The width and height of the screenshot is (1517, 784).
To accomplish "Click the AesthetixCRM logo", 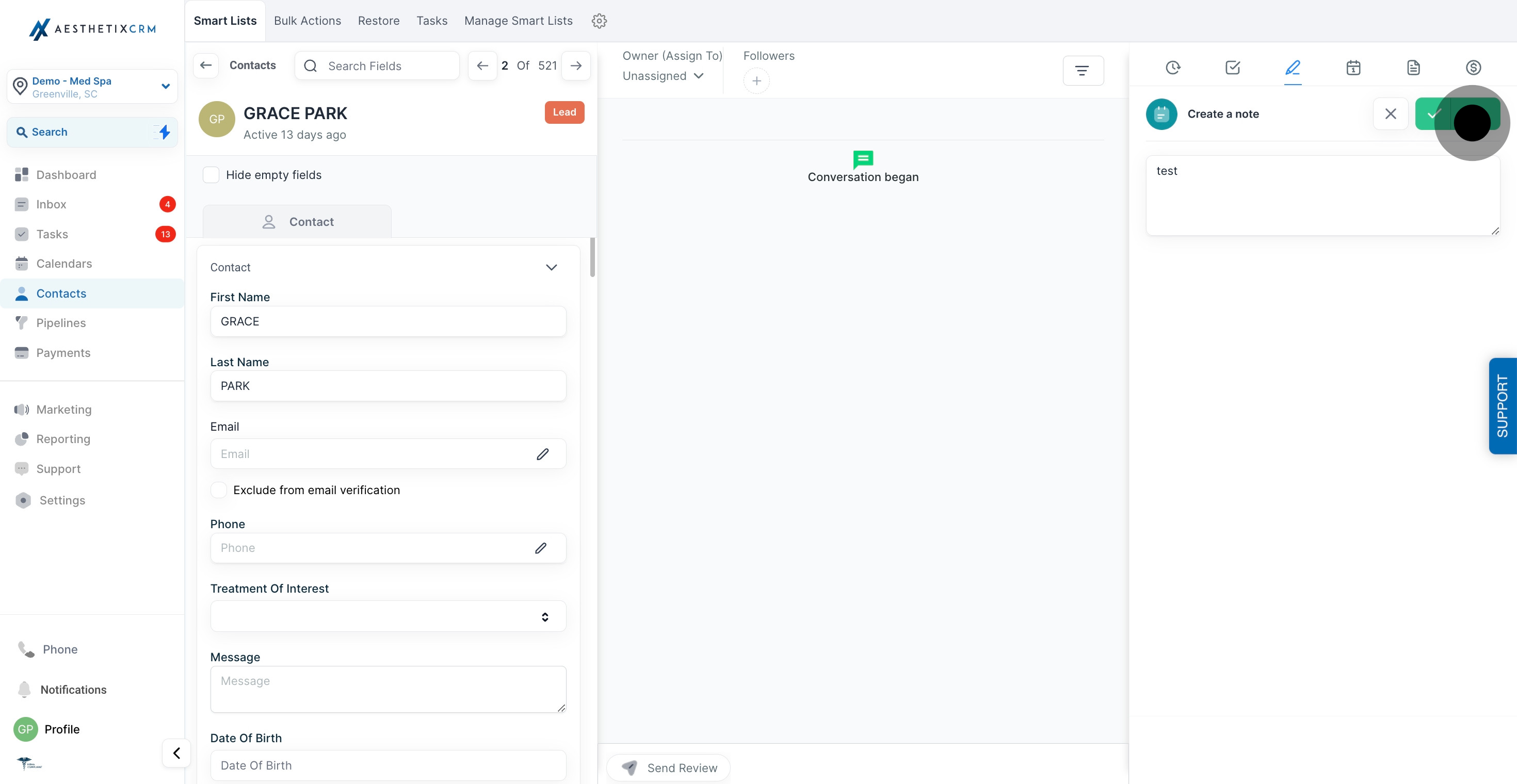I will click(92, 29).
